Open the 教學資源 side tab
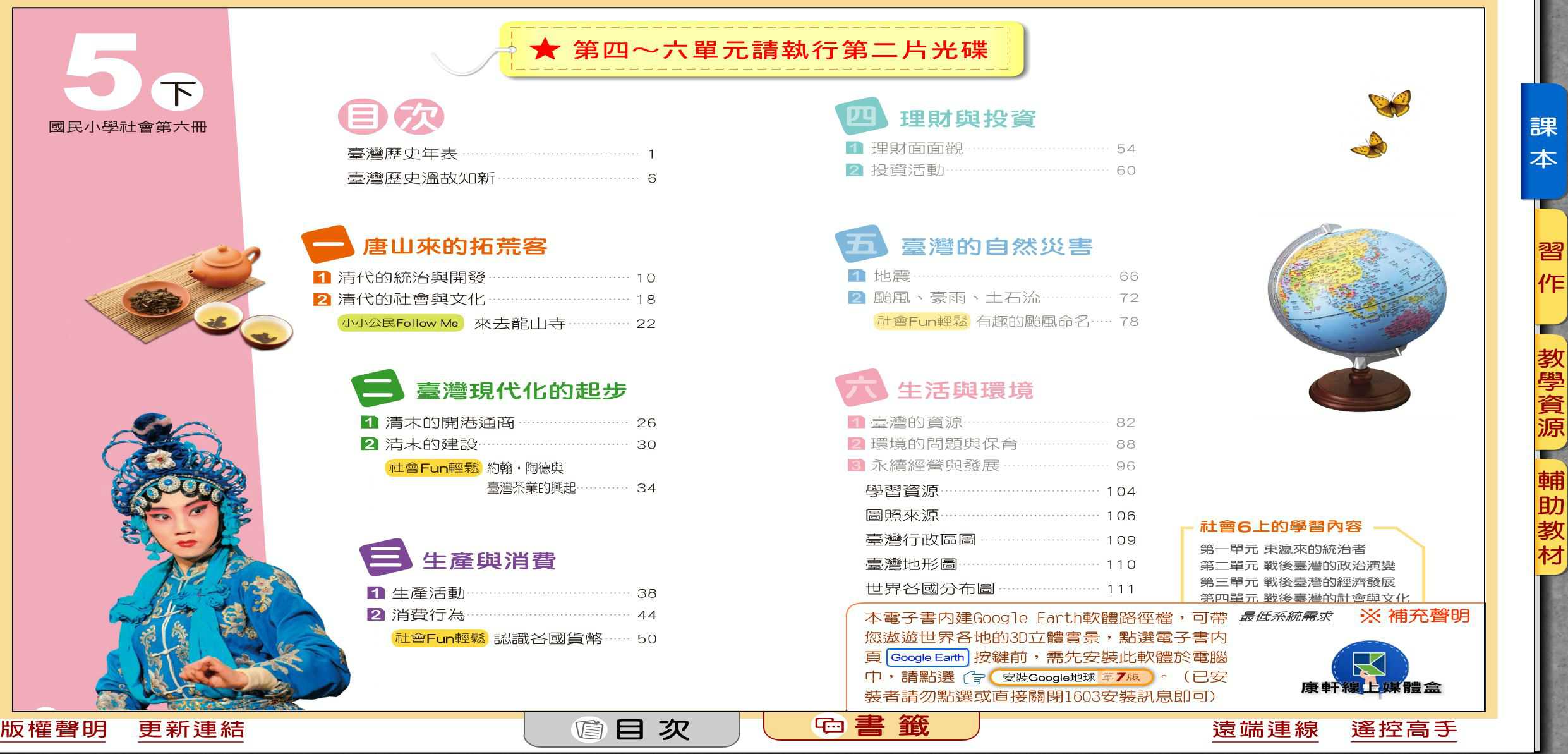Viewport: 1568px width, 754px height. point(1550,392)
